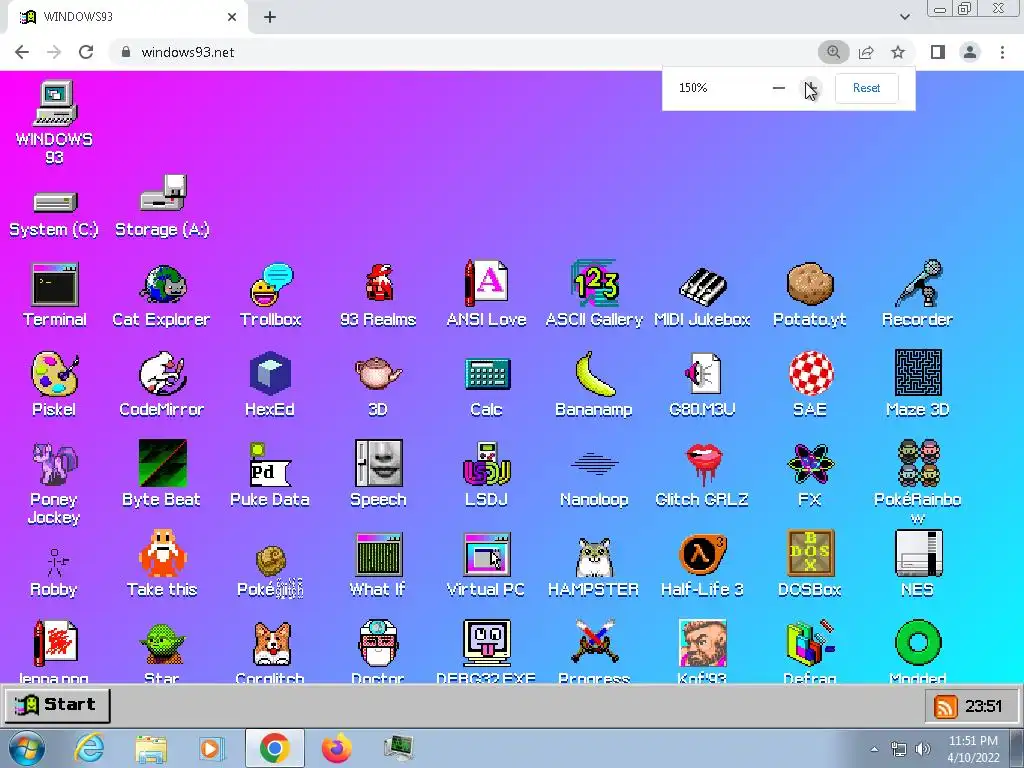
Task: Select the WINDOWS93 browser tab
Action: [128, 17]
